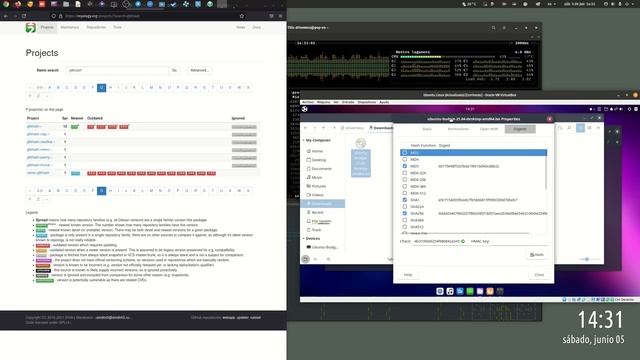Click the orange icon in Budgie dock

(490, 291)
